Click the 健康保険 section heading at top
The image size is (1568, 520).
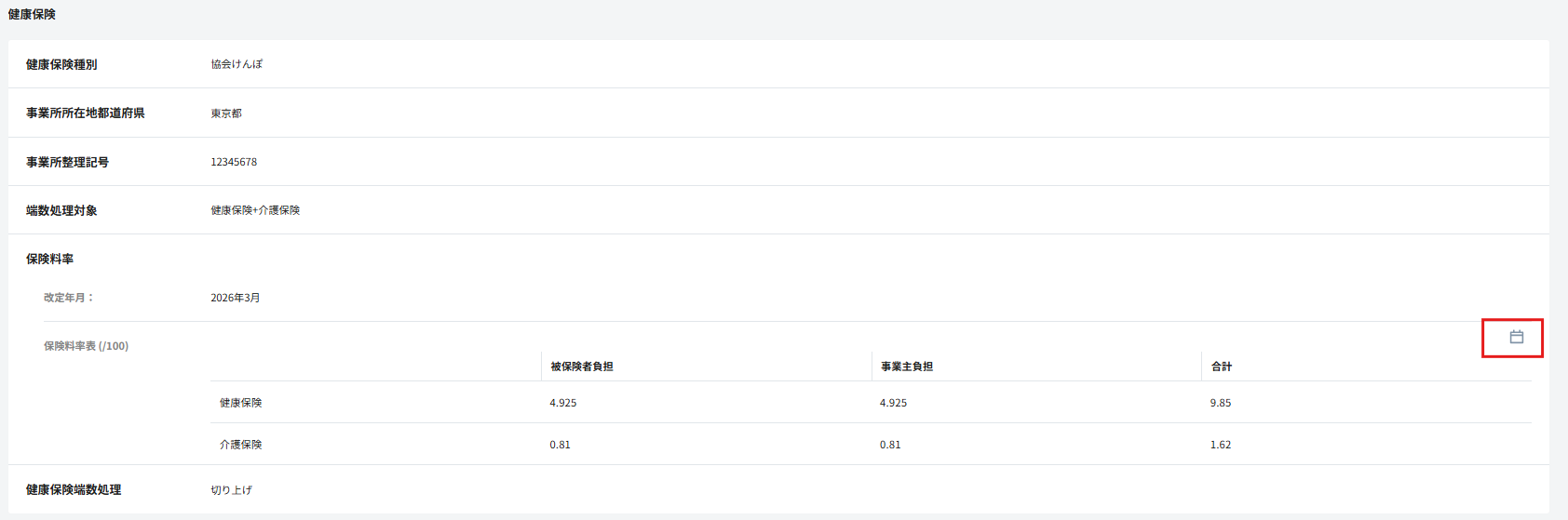click(x=32, y=14)
